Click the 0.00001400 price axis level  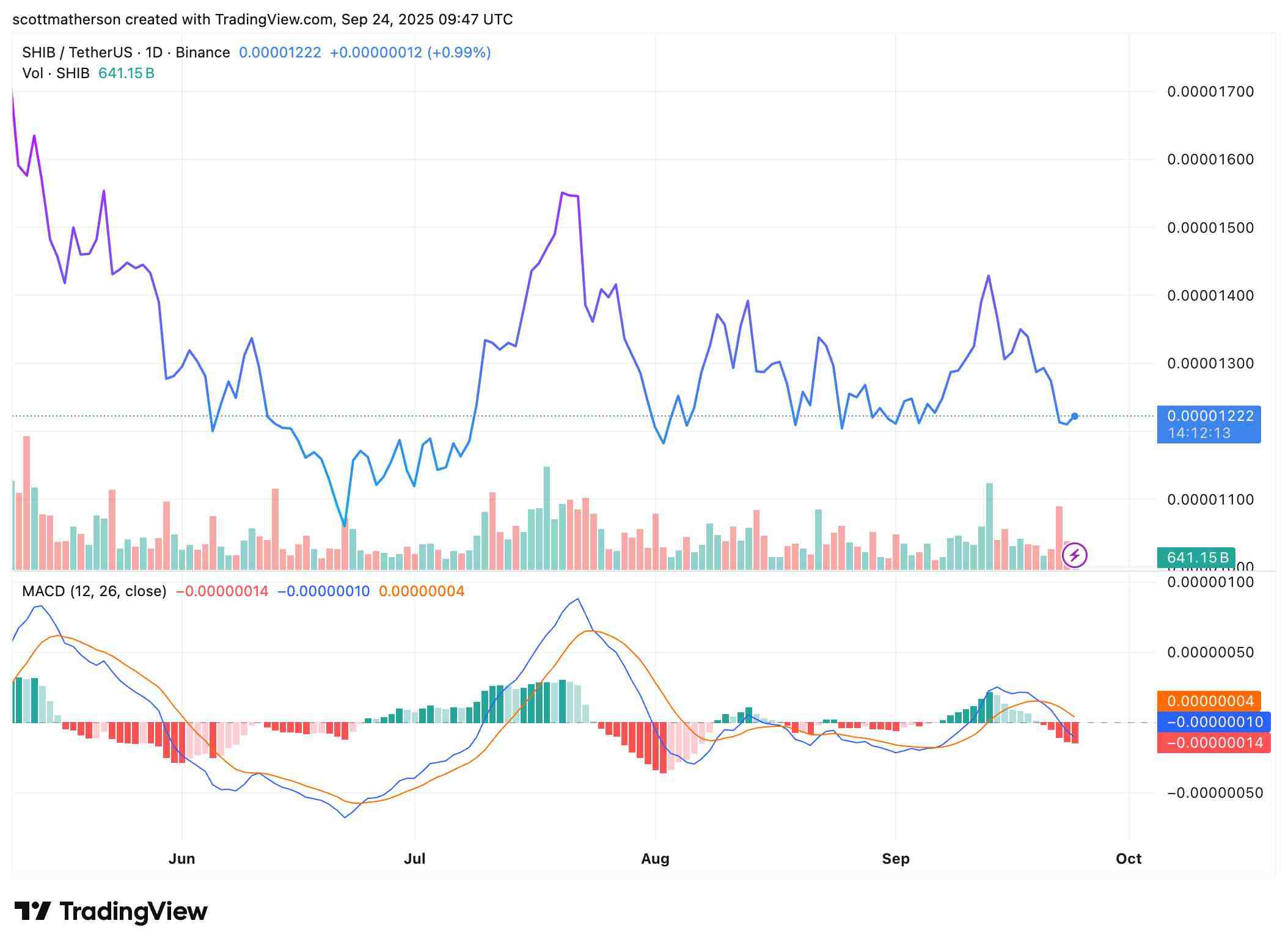tap(1210, 296)
